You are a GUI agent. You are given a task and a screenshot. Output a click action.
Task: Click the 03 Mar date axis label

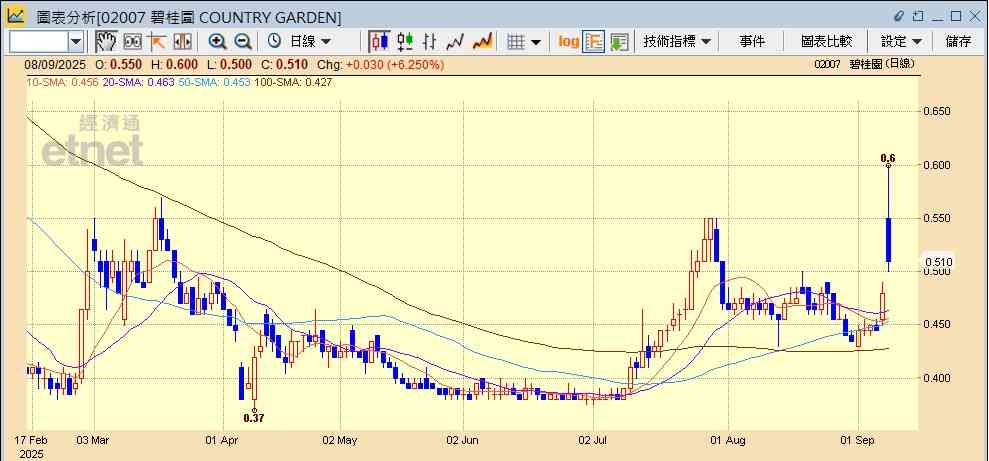(94, 440)
